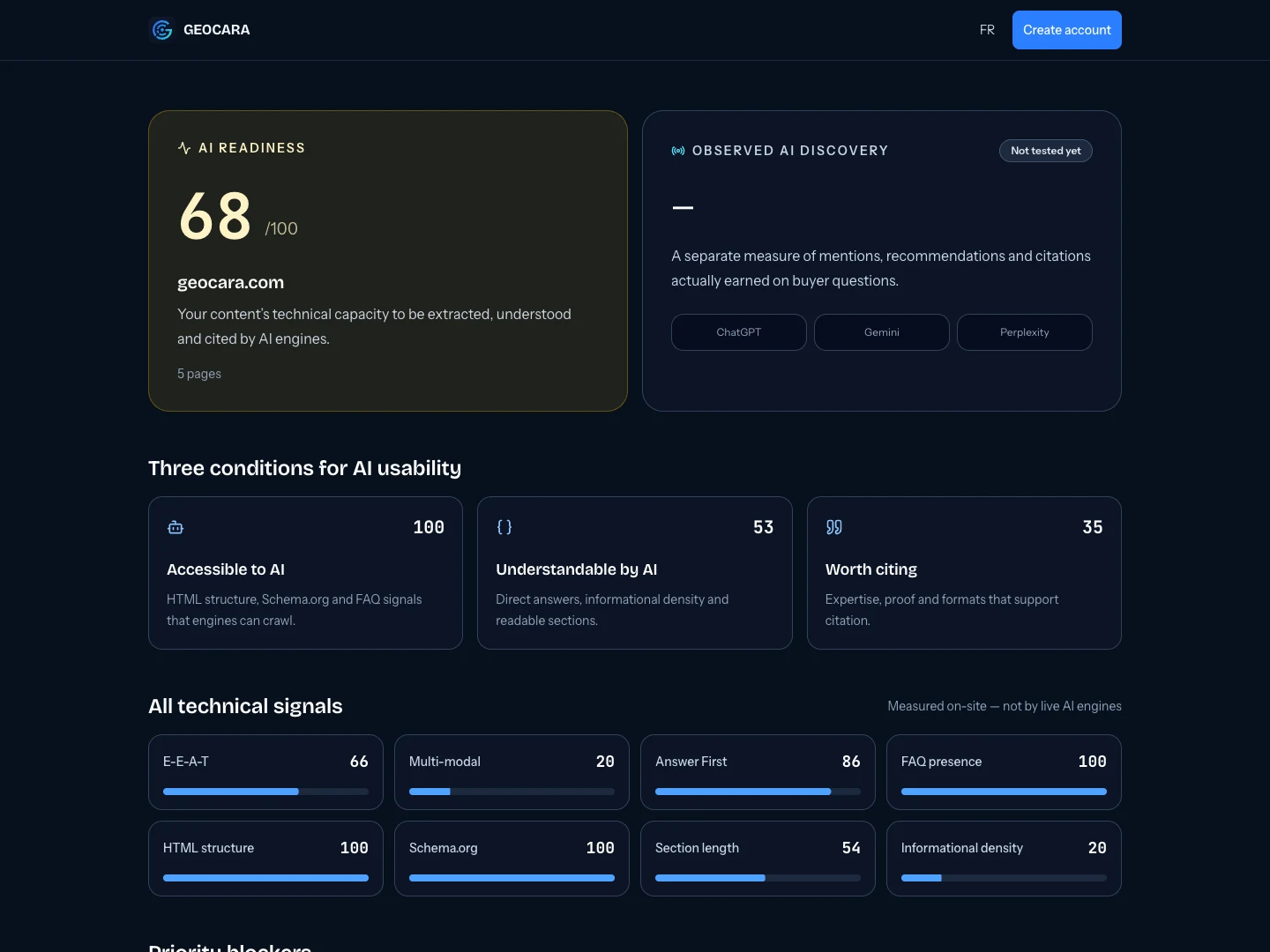This screenshot has width=1270, height=952.
Task: Click the 68 AI readiness score
Action: (216, 216)
